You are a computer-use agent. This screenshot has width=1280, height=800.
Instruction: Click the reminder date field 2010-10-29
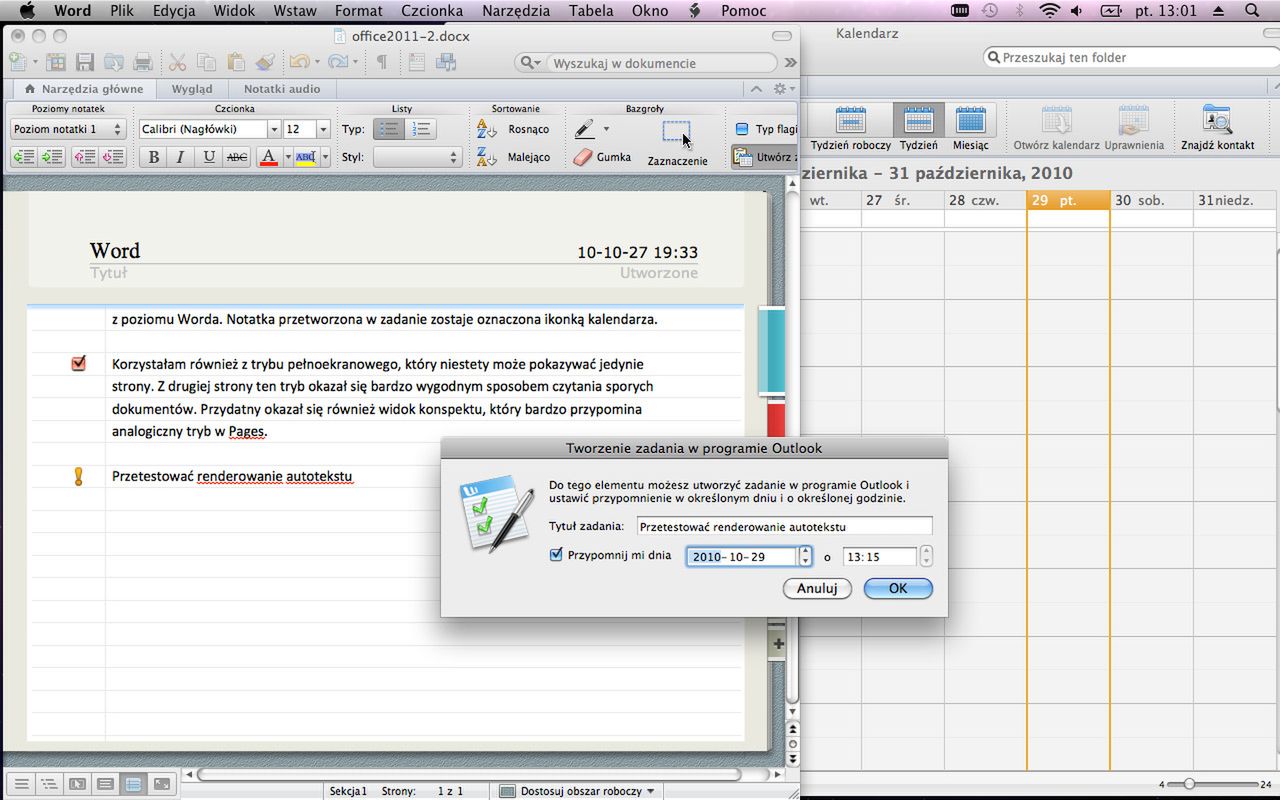coord(741,556)
